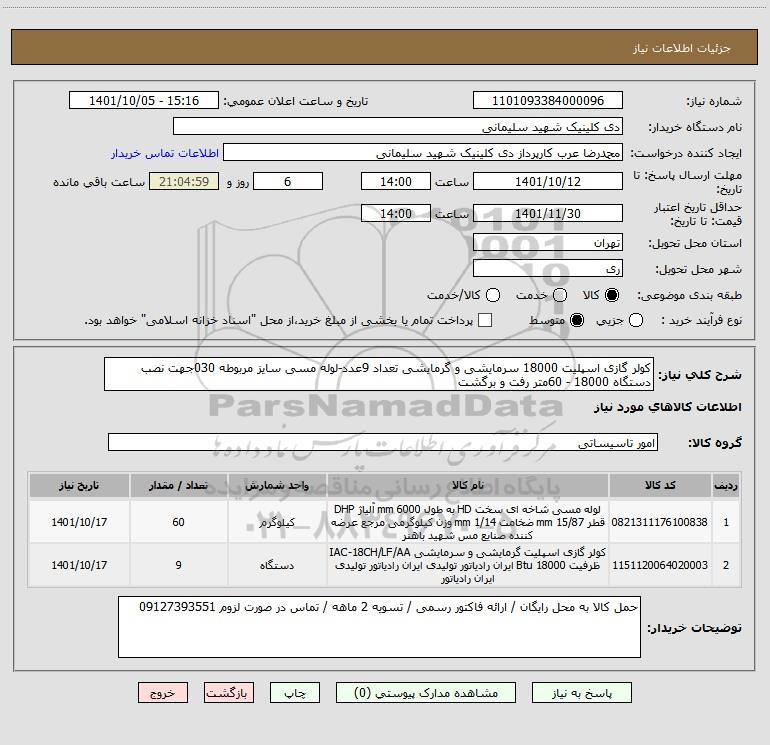770x745 pixels.
Task: Click the خروج exit button
Action: pos(163,692)
